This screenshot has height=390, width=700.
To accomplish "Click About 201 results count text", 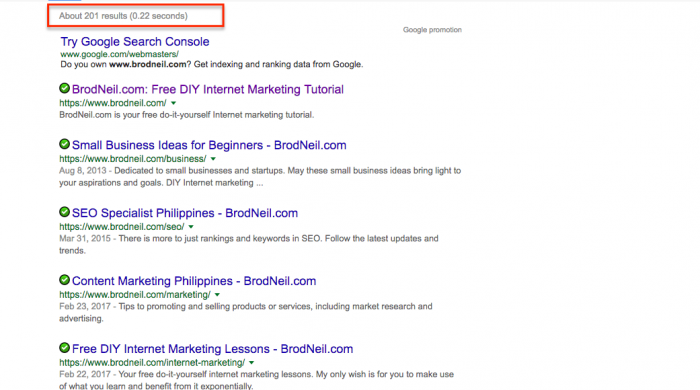I will 123,16.
